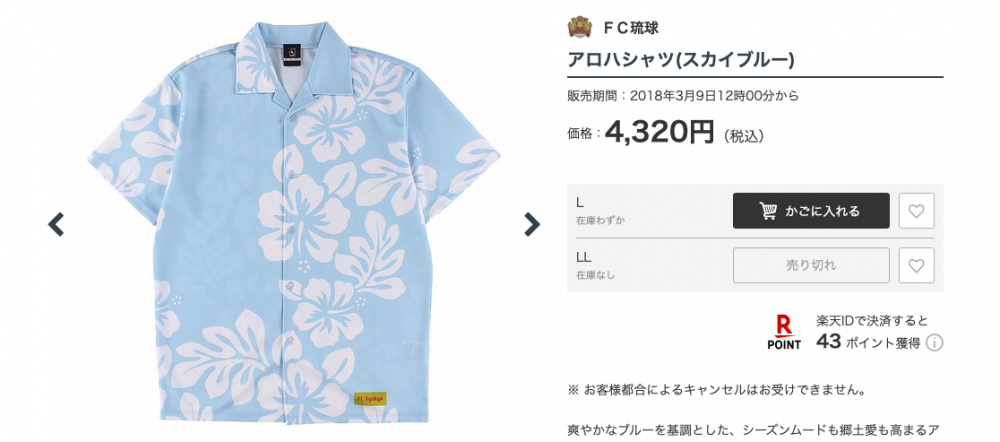Select the size L option label
Screen dimensions: 1000x442
[x=580, y=203]
